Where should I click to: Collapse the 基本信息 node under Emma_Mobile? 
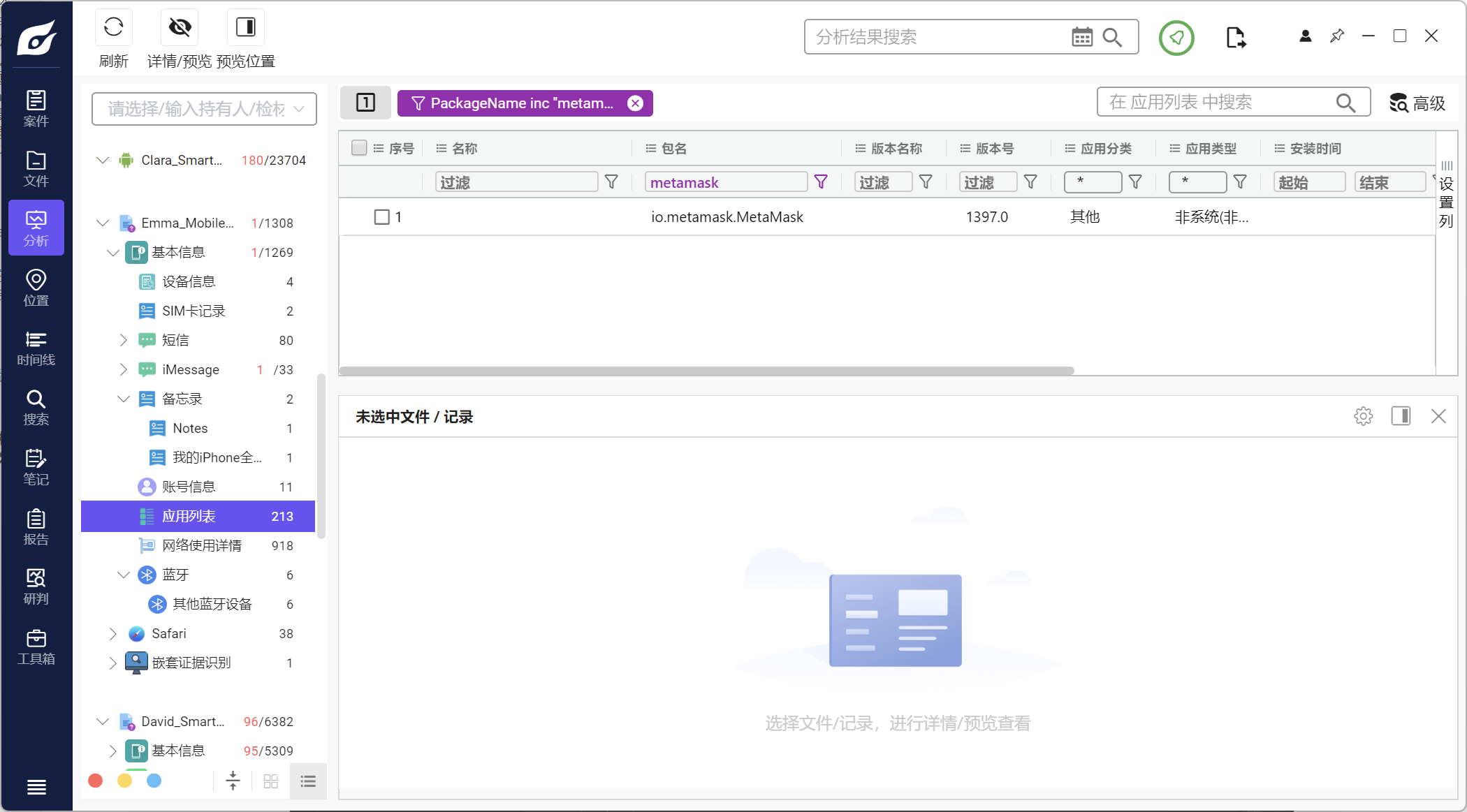tap(113, 252)
